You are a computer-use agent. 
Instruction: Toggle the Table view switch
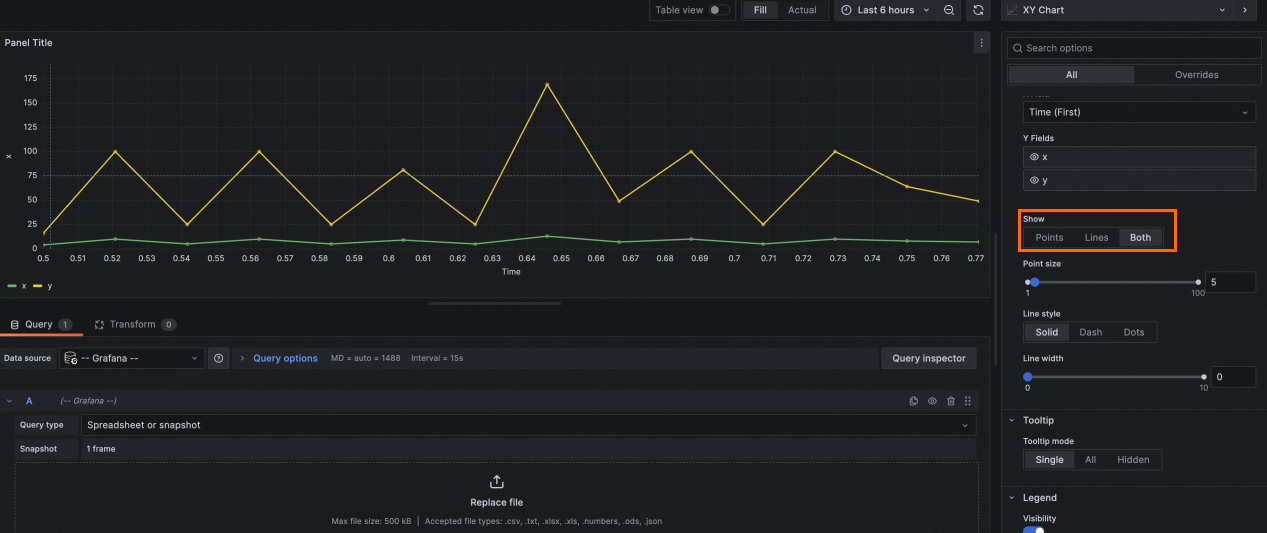pos(719,10)
